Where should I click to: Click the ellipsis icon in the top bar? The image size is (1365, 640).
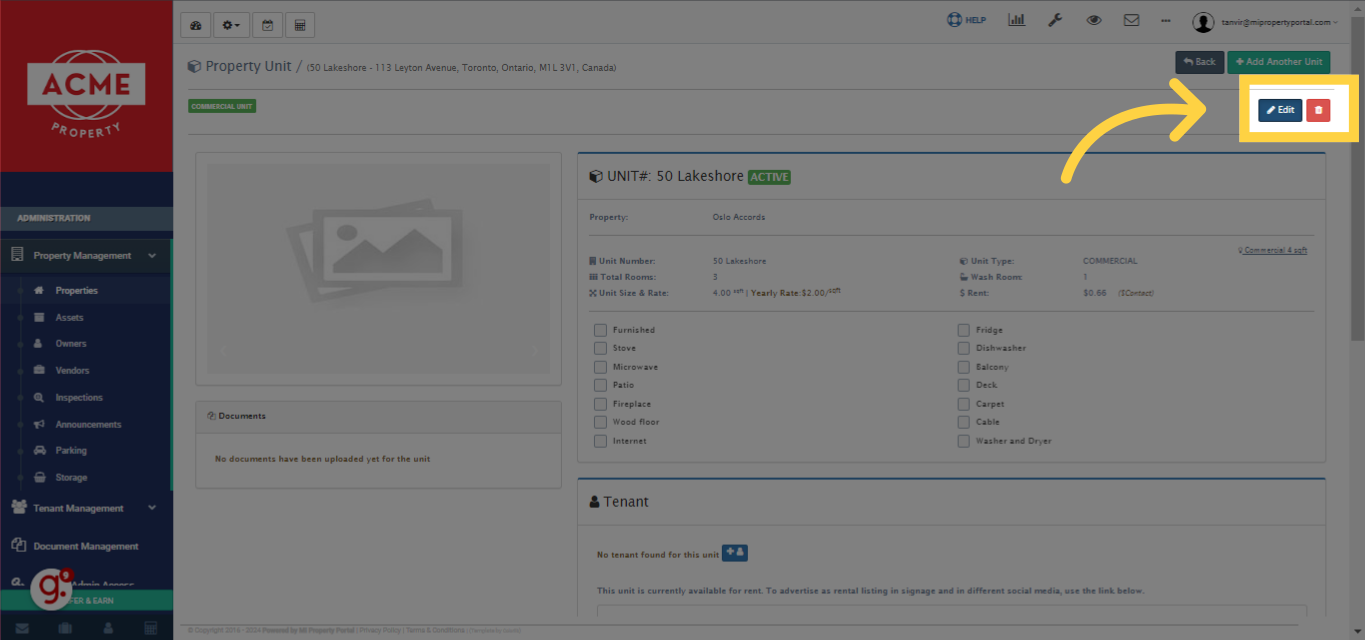click(x=1165, y=19)
